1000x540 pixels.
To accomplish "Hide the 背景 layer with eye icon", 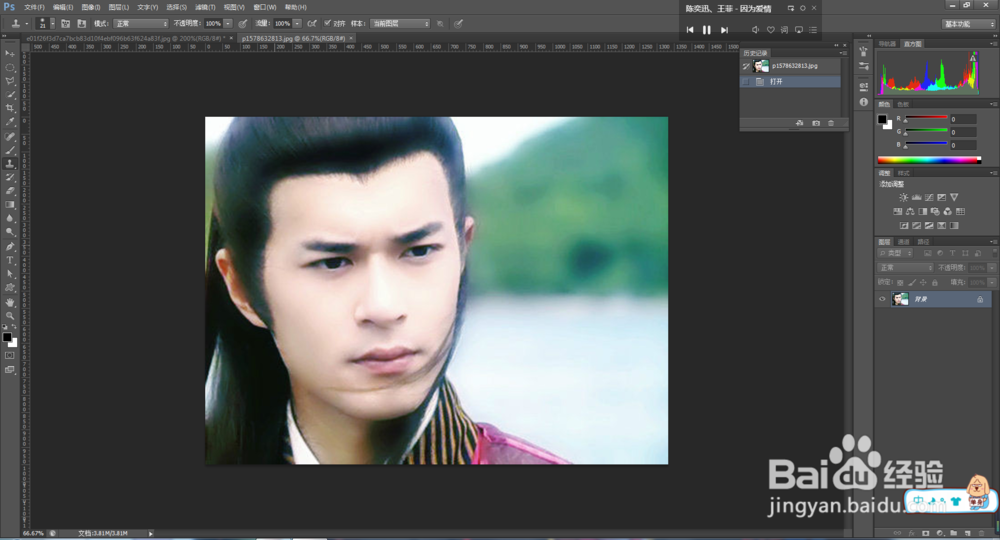I will pos(883,299).
